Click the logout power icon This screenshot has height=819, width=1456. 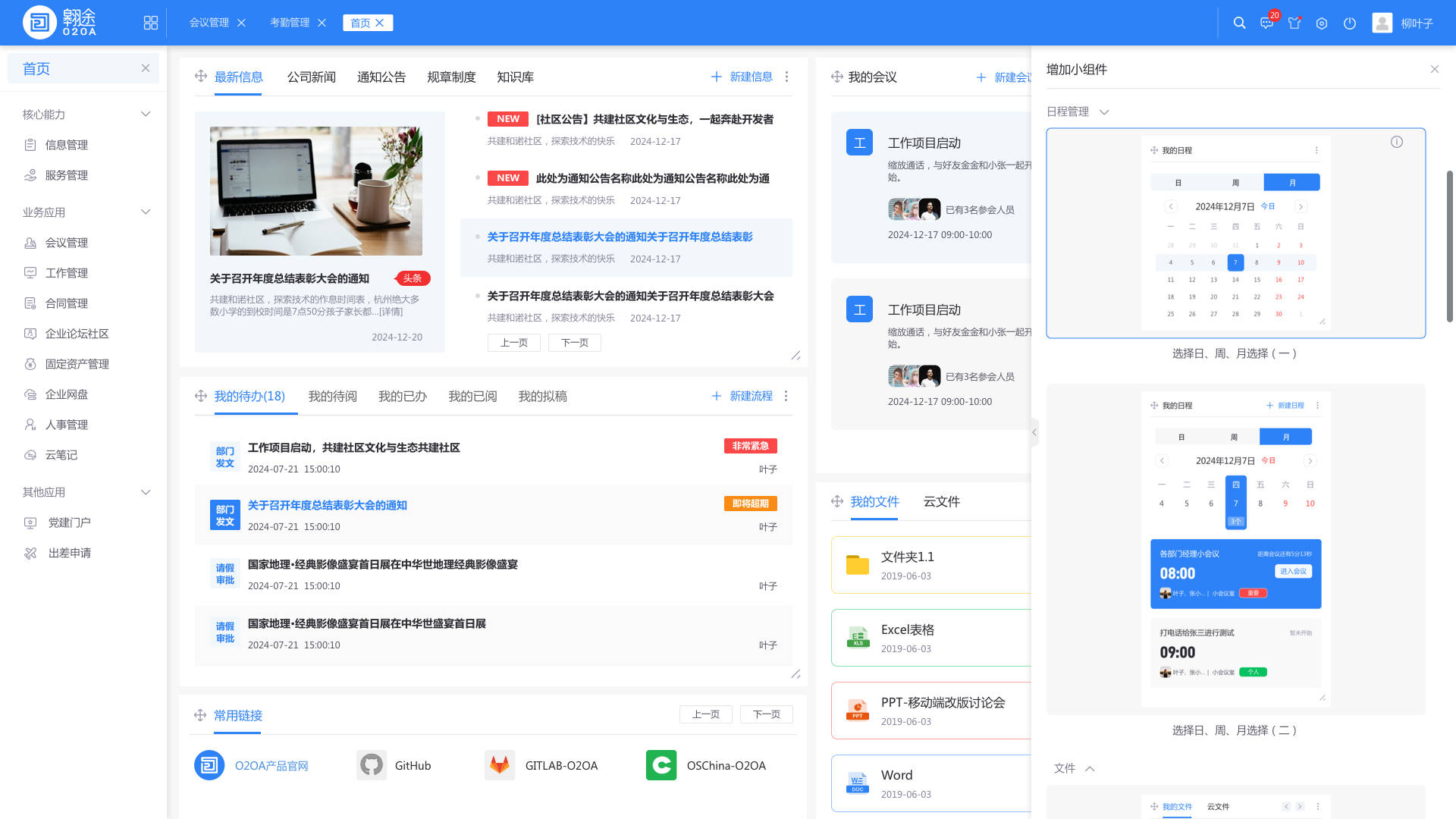tap(1349, 24)
